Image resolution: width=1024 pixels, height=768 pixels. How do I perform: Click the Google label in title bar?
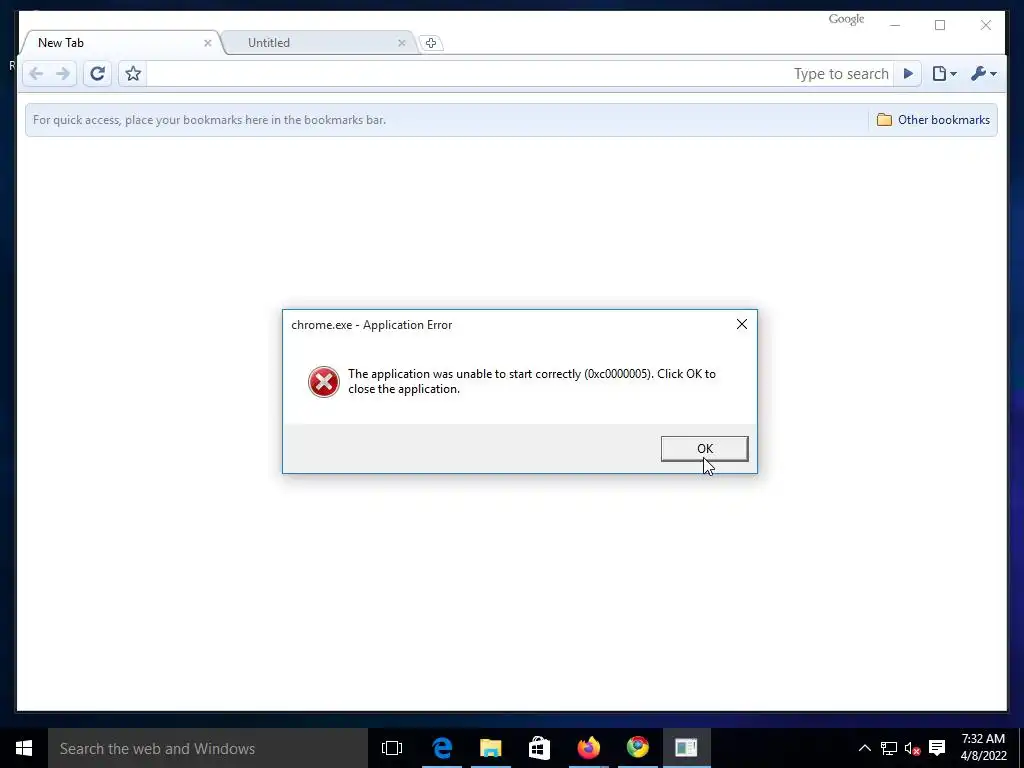point(846,19)
